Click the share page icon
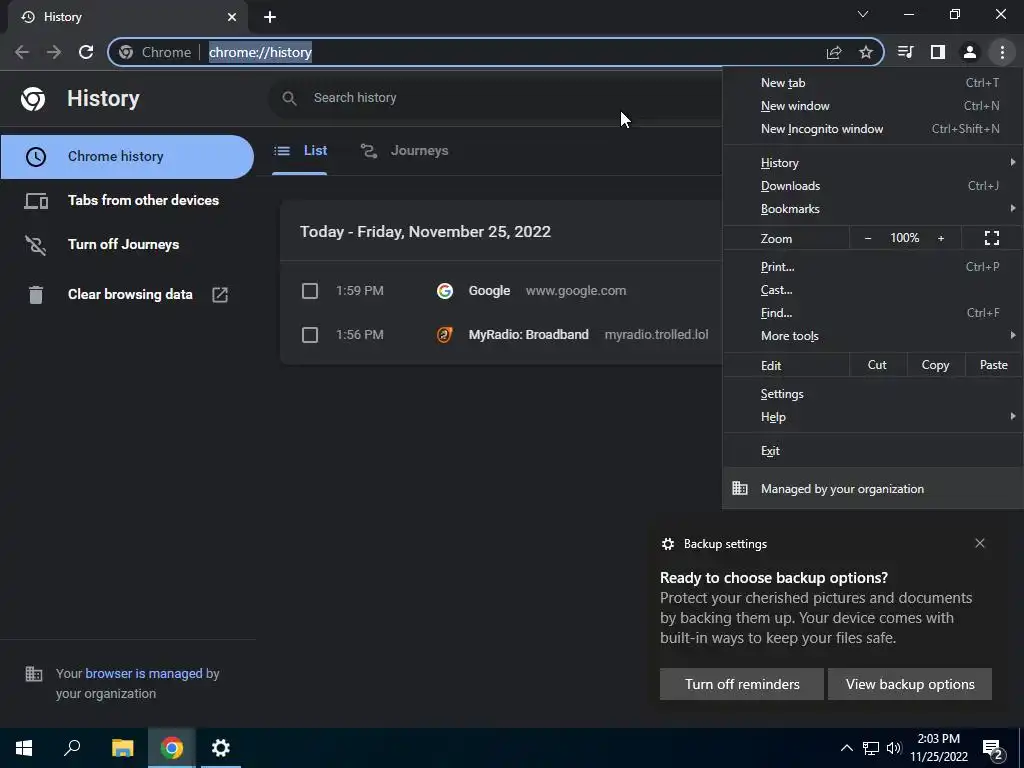Image resolution: width=1024 pixels, height=768 pixels. pos(834,52)
